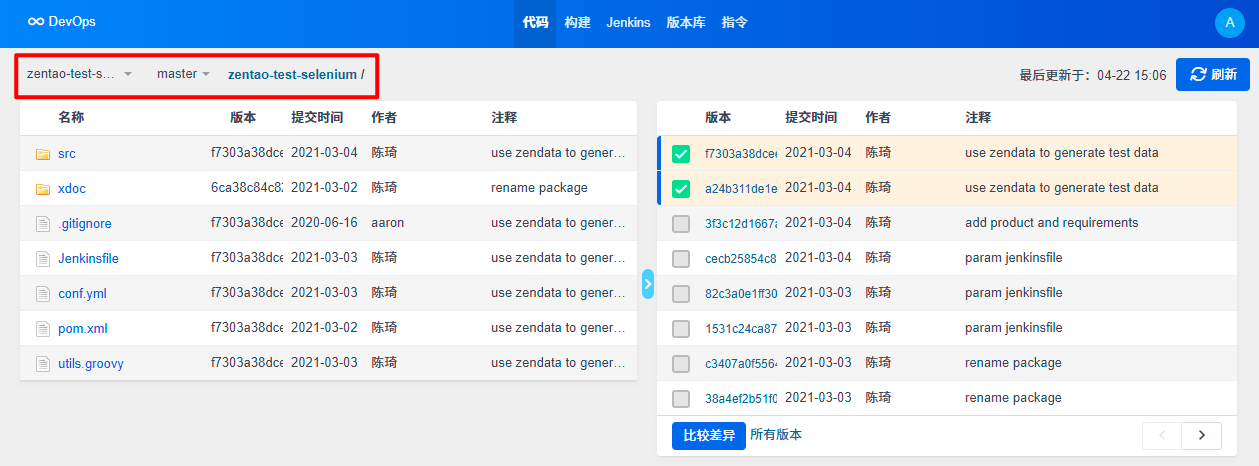Check the commit cecb25854c8 checkbox
1259x466 pixels.
pyautogui.click(x=681, y=259)
